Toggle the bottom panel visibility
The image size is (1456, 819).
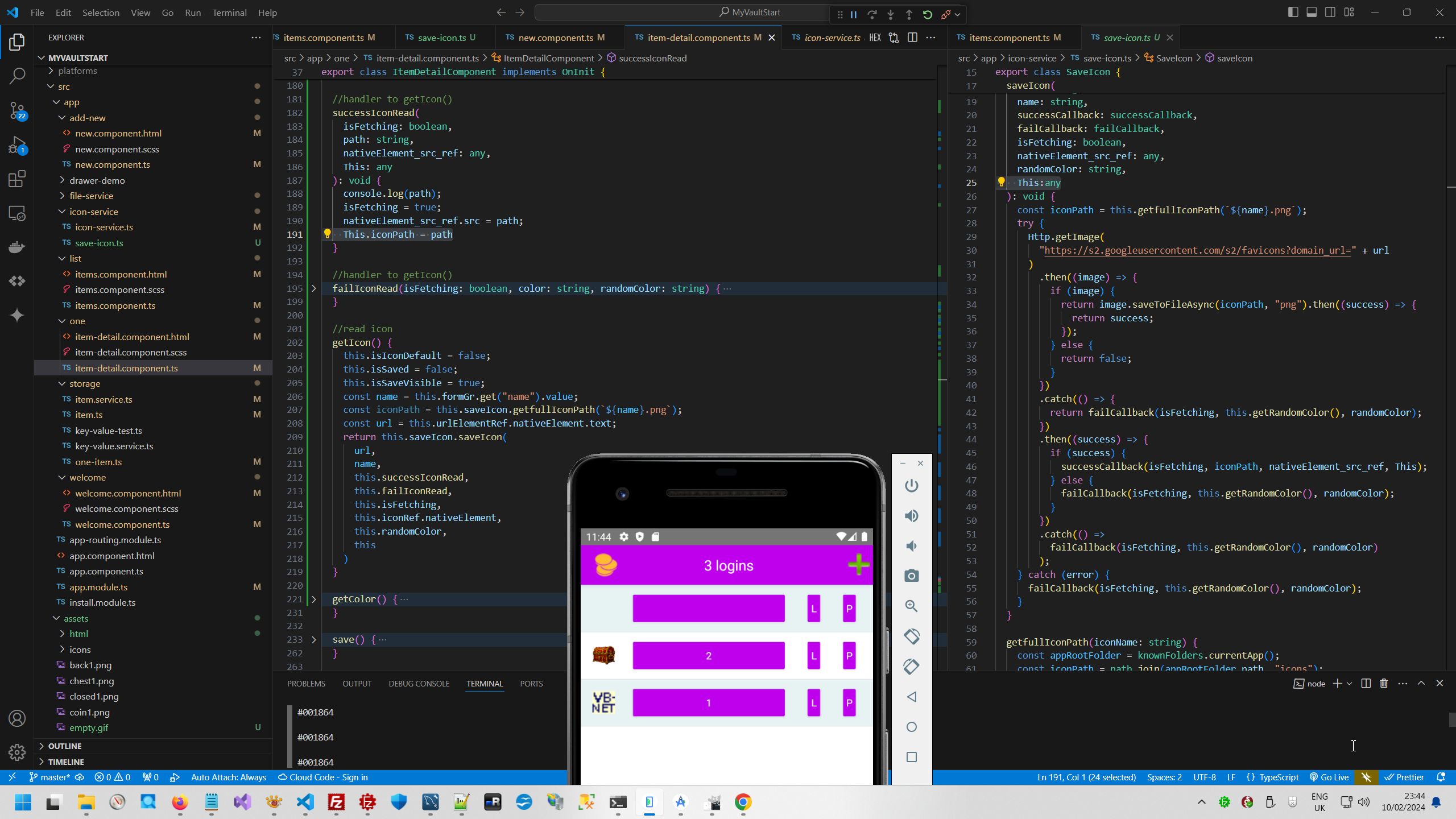(1312, 11)
